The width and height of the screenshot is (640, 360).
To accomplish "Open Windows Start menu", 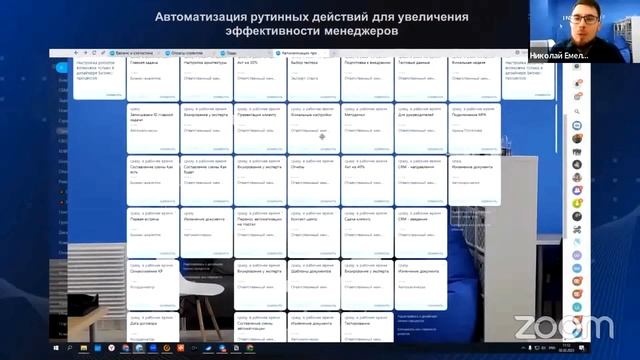I will click(x=56, y=348).
